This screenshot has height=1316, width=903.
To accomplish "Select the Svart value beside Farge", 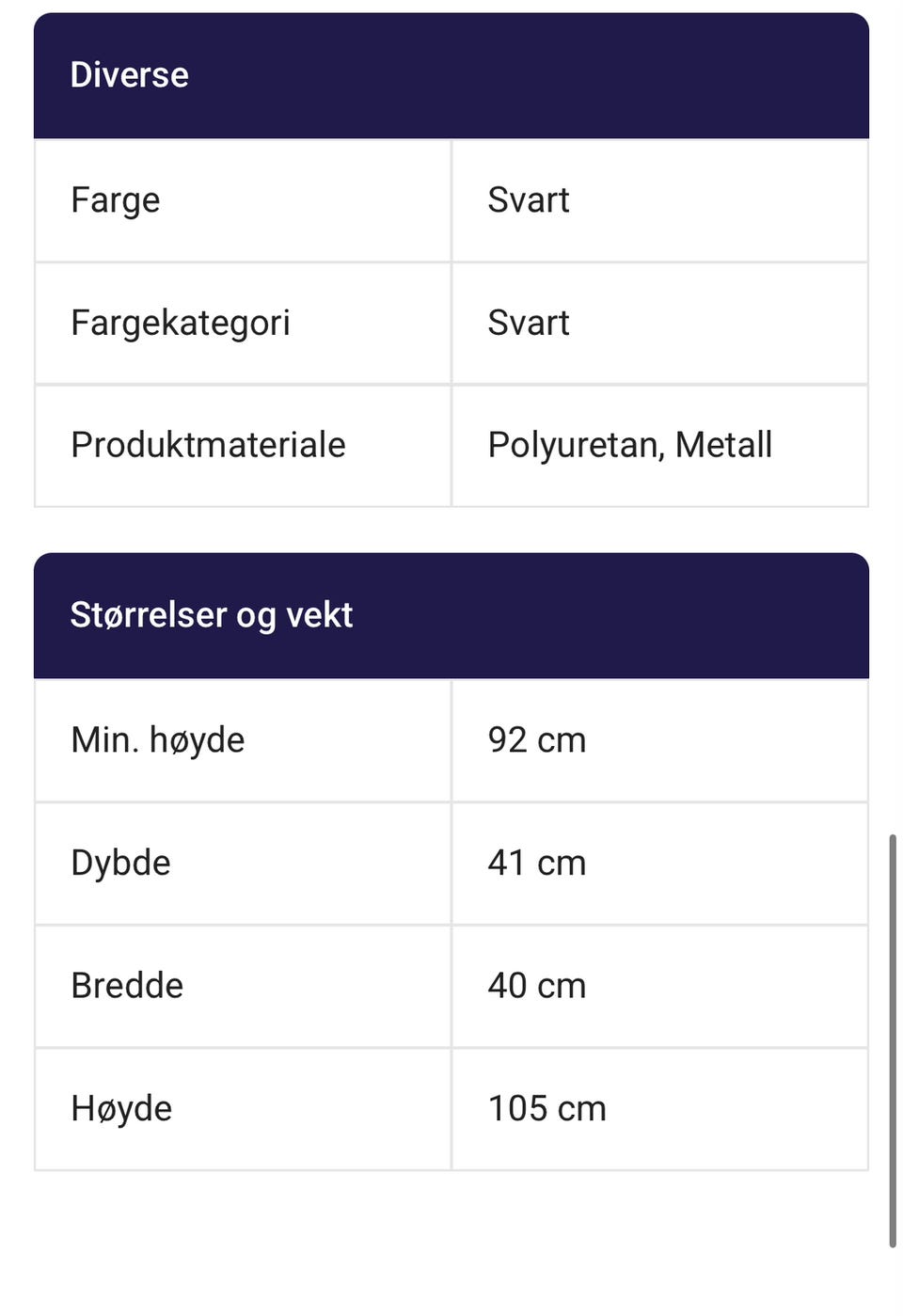I will tap(529, 200).
